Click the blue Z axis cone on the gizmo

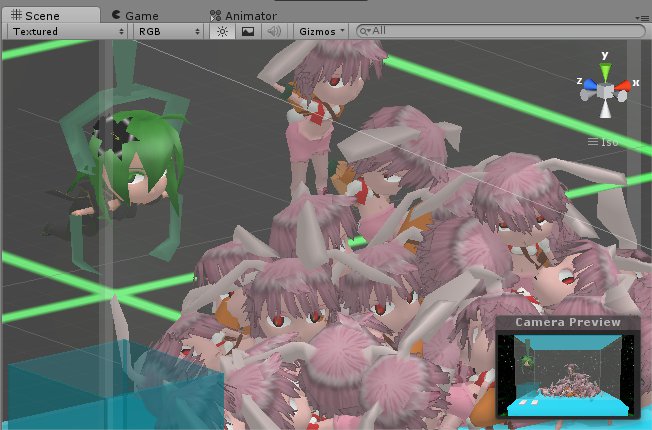pyautogui.click(x=590, y=84)
